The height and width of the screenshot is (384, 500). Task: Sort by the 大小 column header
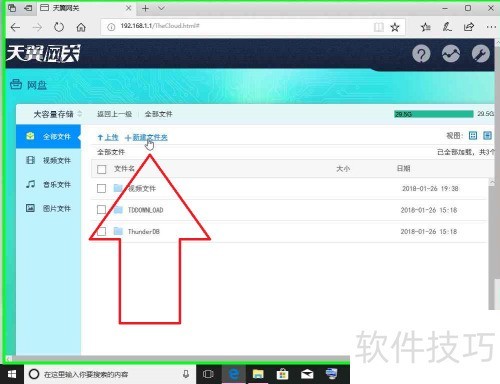(x=343, y=169)
